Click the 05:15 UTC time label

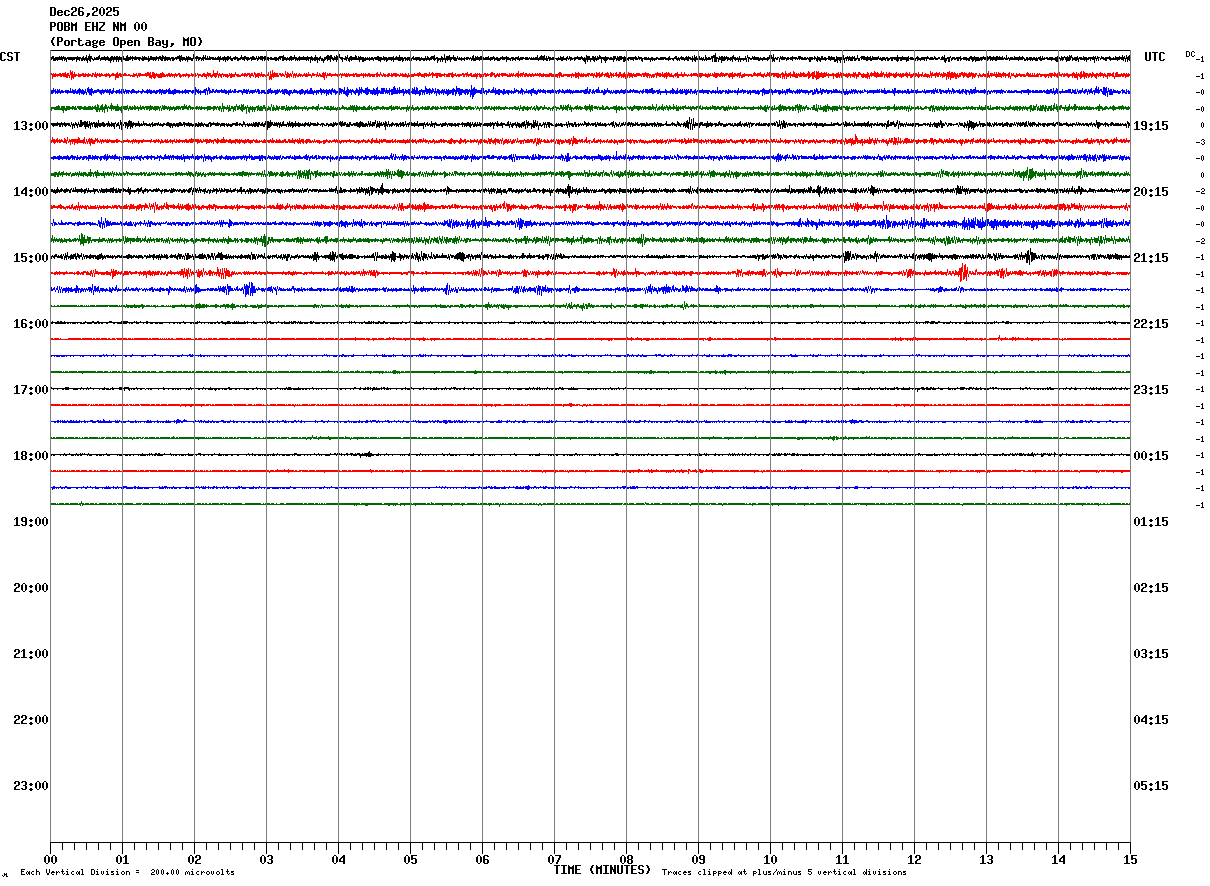coord(1151,786)
